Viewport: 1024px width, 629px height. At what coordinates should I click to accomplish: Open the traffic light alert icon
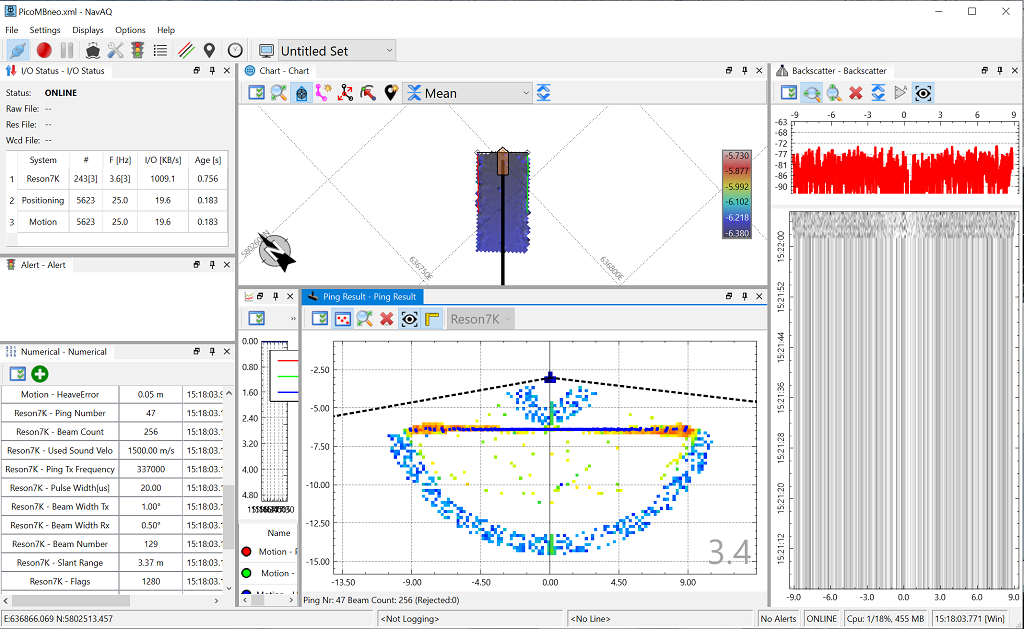coord(138,50)
